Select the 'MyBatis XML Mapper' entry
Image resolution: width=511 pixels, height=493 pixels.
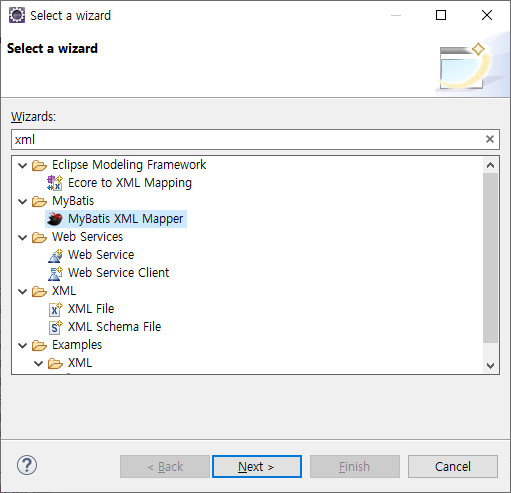tap(126, 219)
